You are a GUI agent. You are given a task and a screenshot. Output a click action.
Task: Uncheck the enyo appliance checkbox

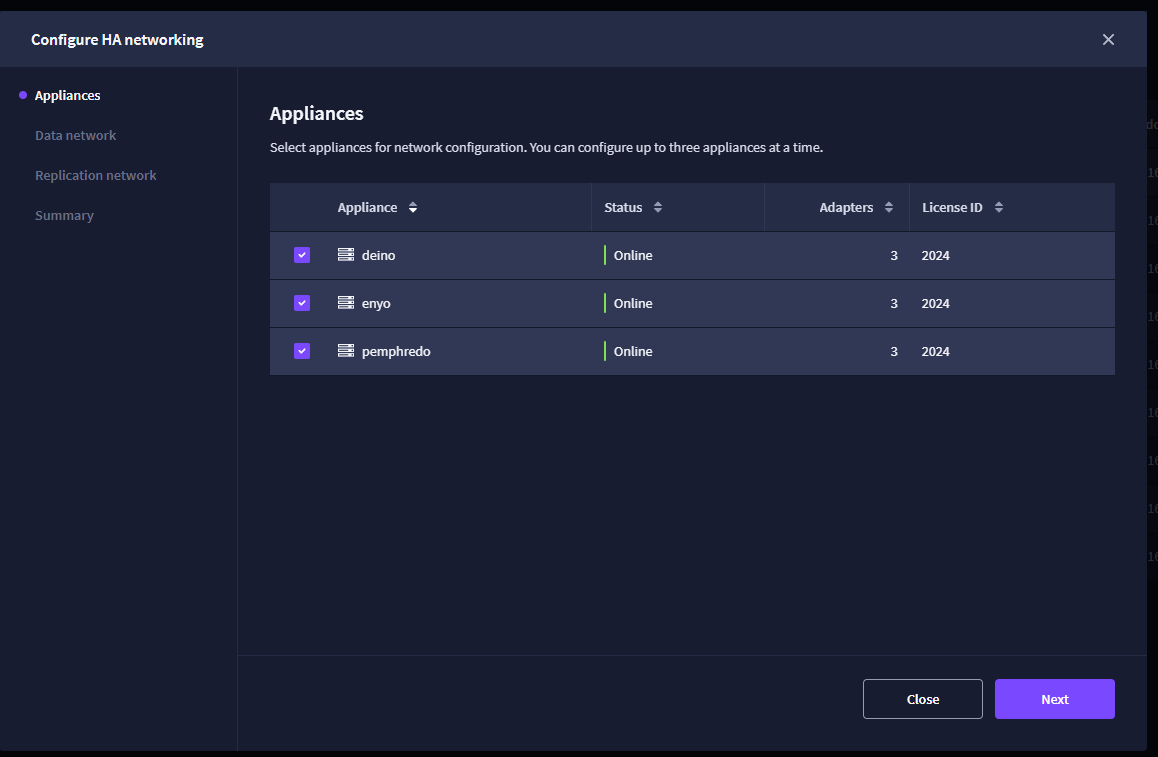pyautogui.click(x=302, y=303)
